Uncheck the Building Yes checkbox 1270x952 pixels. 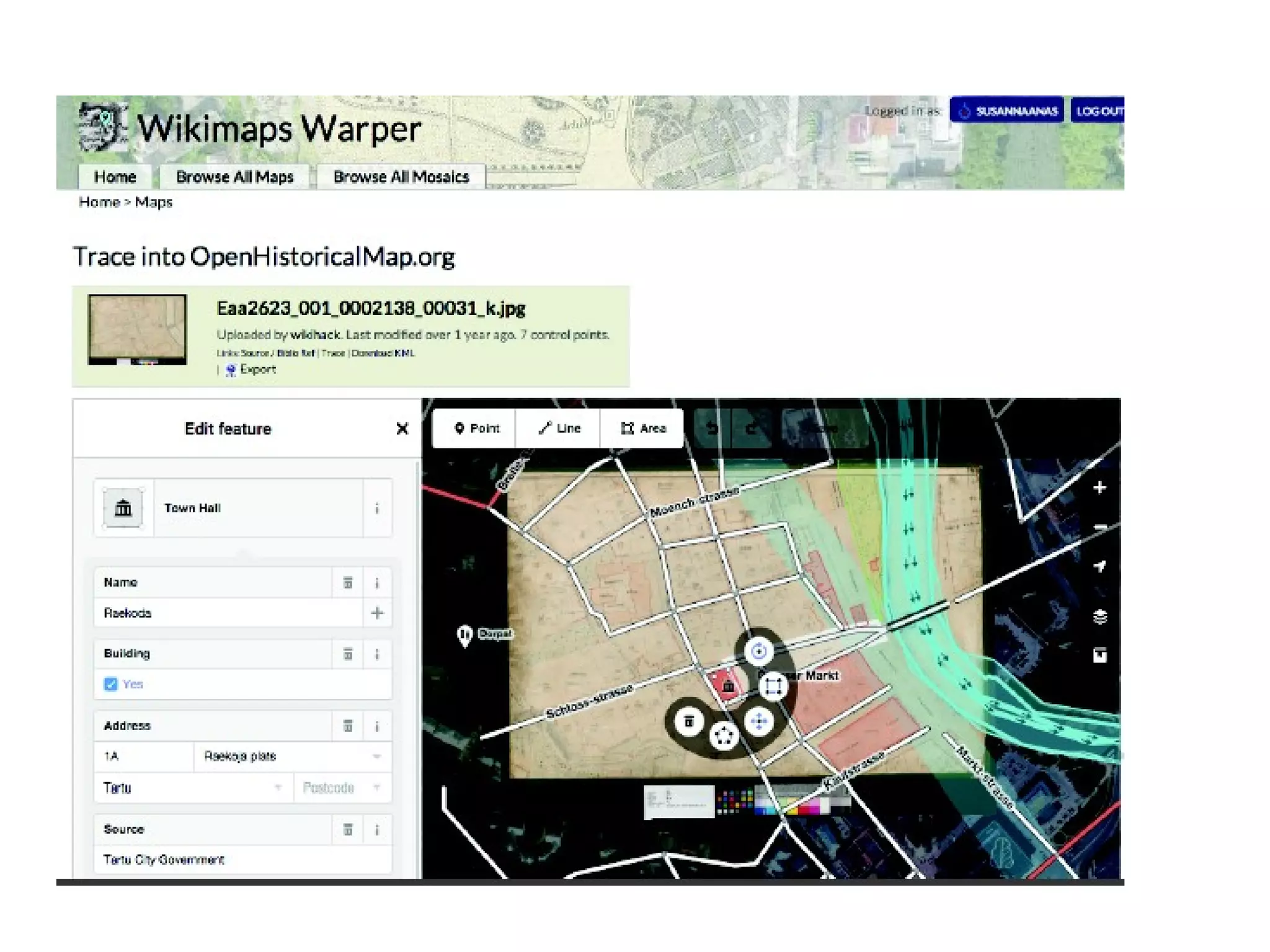tap(110, 684)
